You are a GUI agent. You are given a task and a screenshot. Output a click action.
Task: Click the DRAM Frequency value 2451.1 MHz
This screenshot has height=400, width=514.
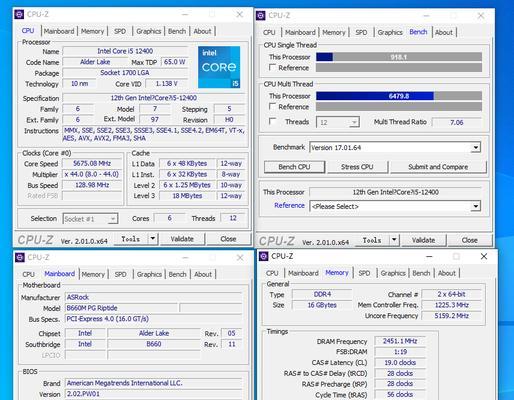tap(400, 341)
